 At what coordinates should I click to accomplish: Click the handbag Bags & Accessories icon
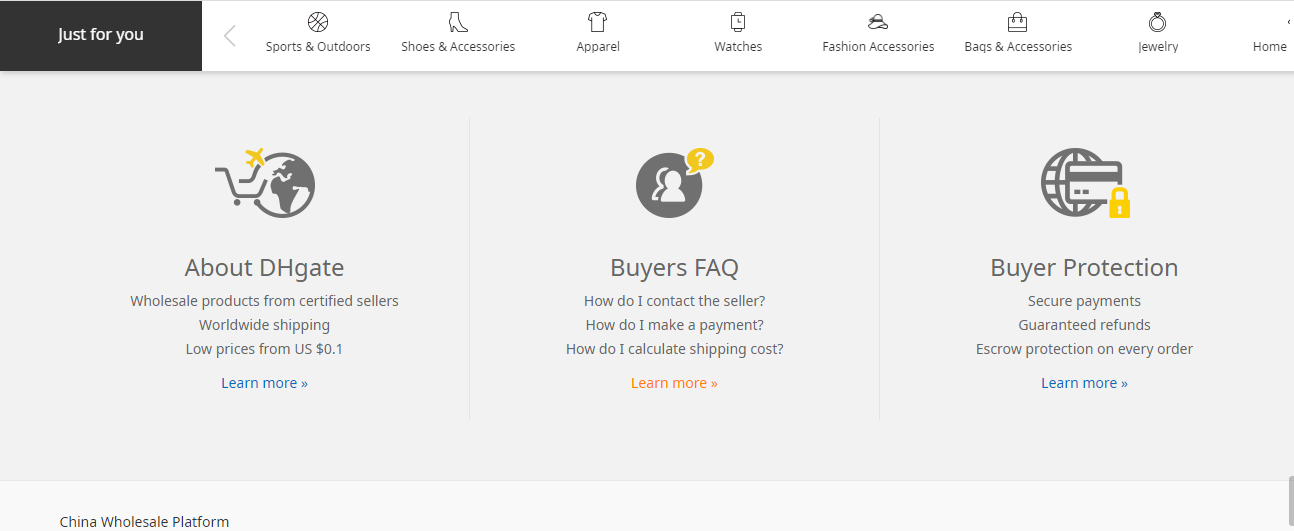(1018, 22)
